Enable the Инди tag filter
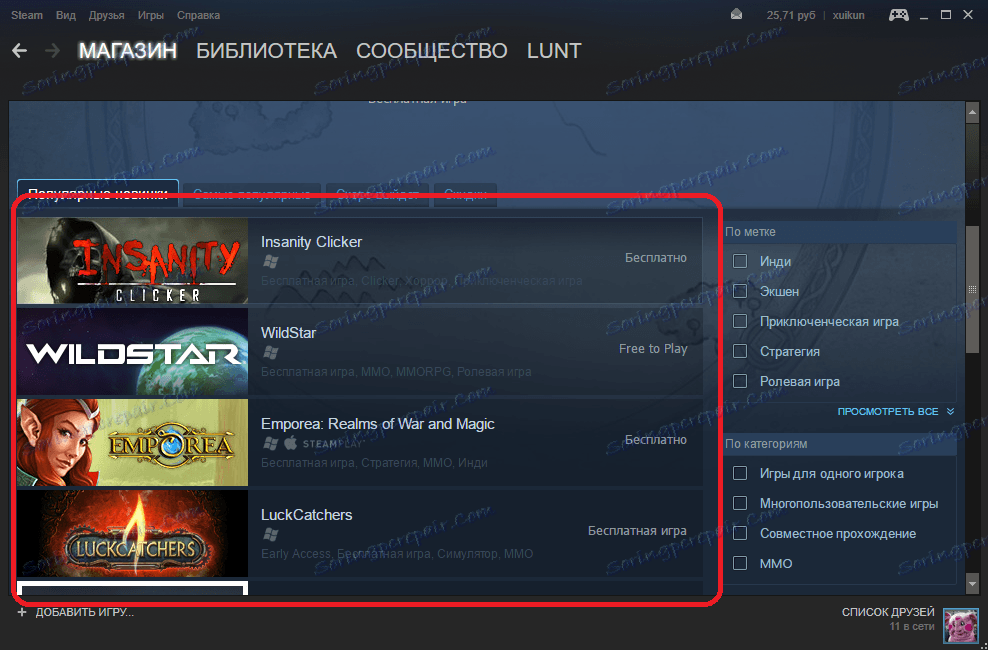The width and height of the screenshot is (988, 650). click(x=740, y=259)
